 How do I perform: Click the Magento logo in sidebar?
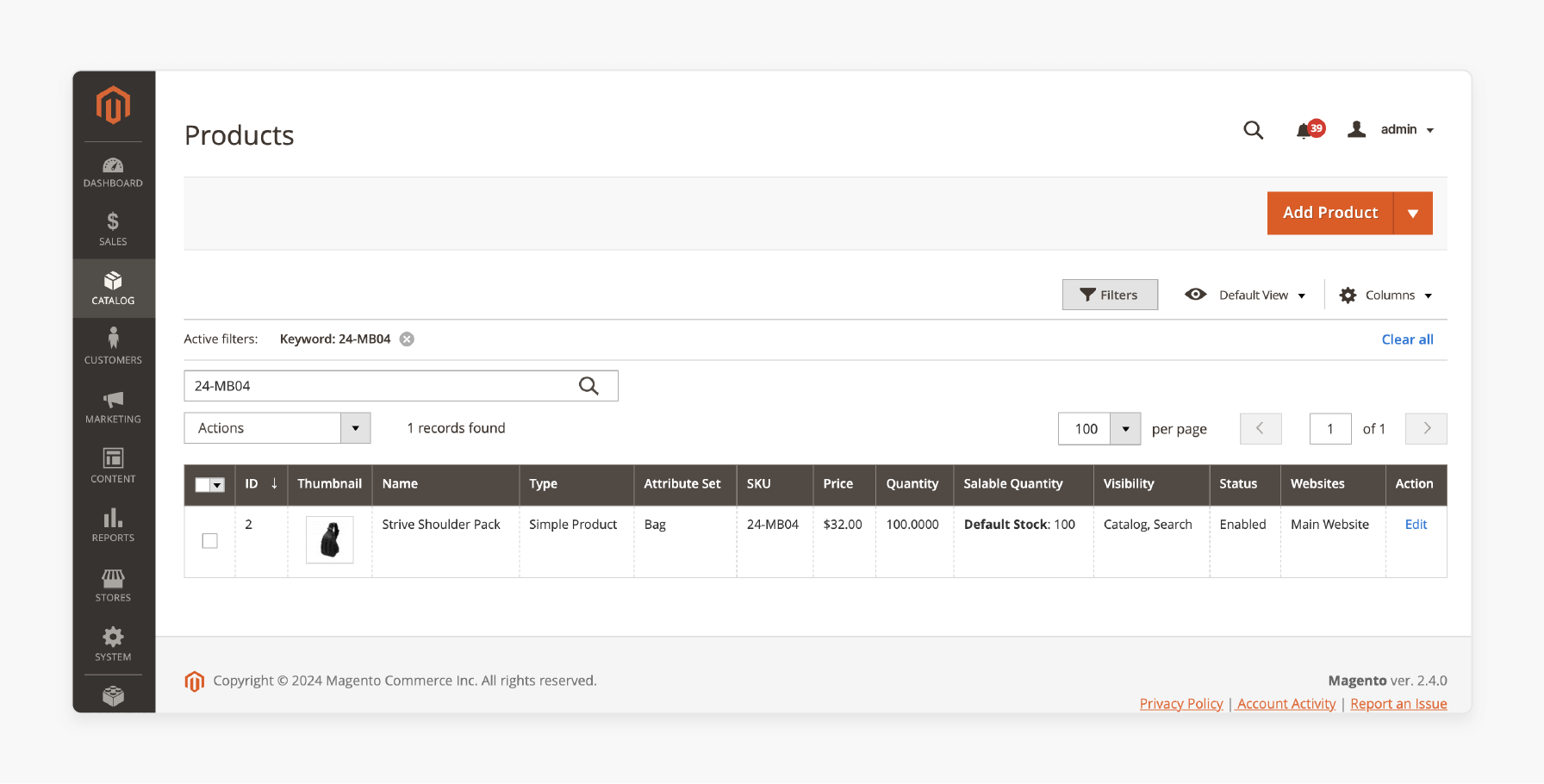[113, 105]
